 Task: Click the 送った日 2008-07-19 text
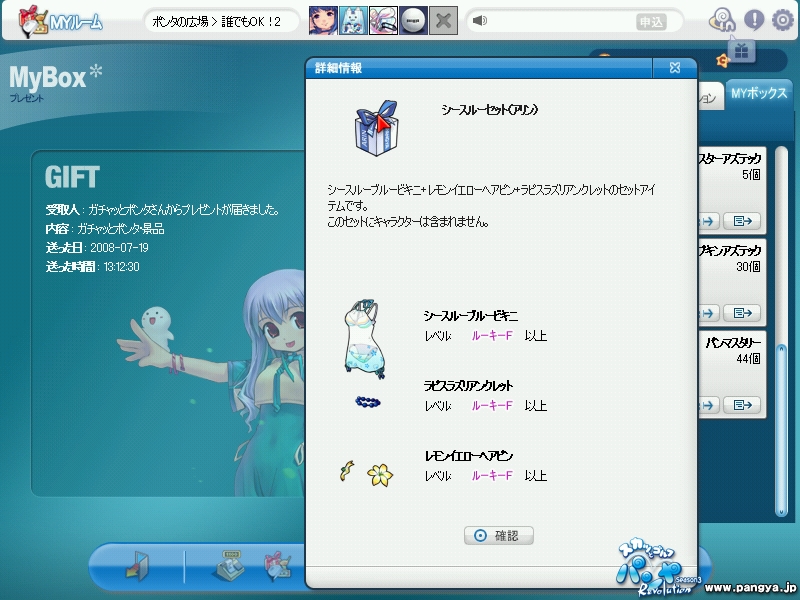(x=97, y=248)
